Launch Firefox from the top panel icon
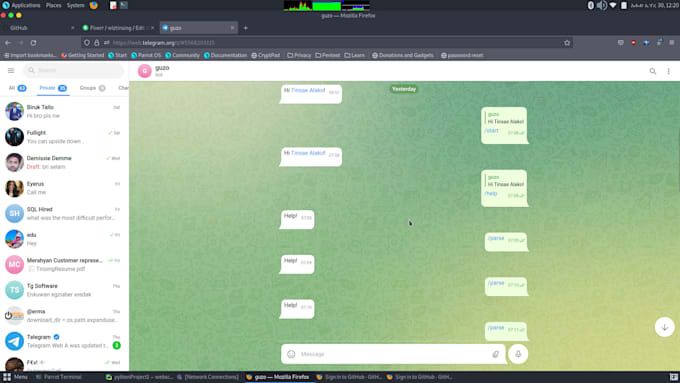 (x=94, y=5)
